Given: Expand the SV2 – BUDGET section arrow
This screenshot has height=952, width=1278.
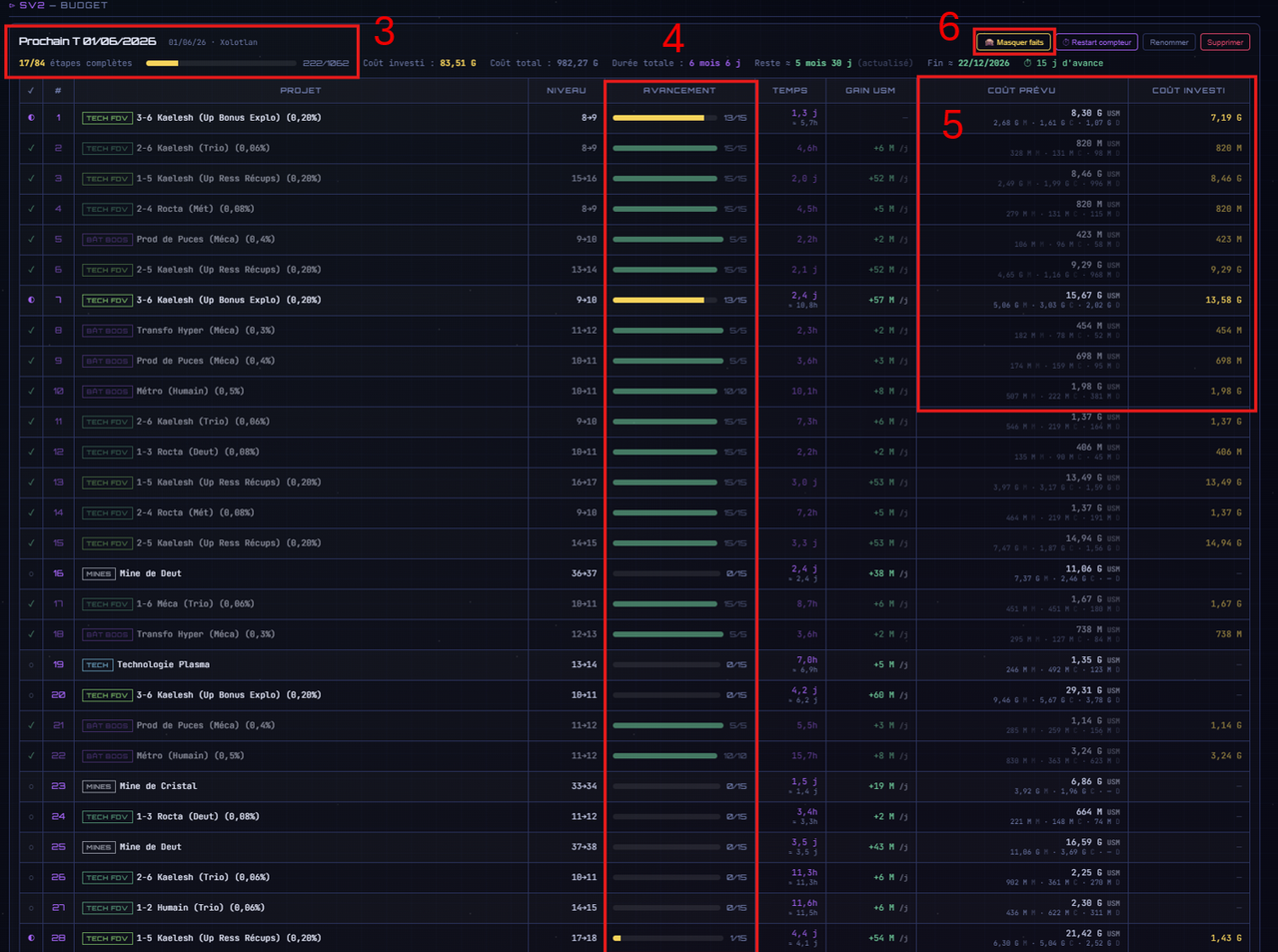Looking at the screenshot, I should click(12, 5).
